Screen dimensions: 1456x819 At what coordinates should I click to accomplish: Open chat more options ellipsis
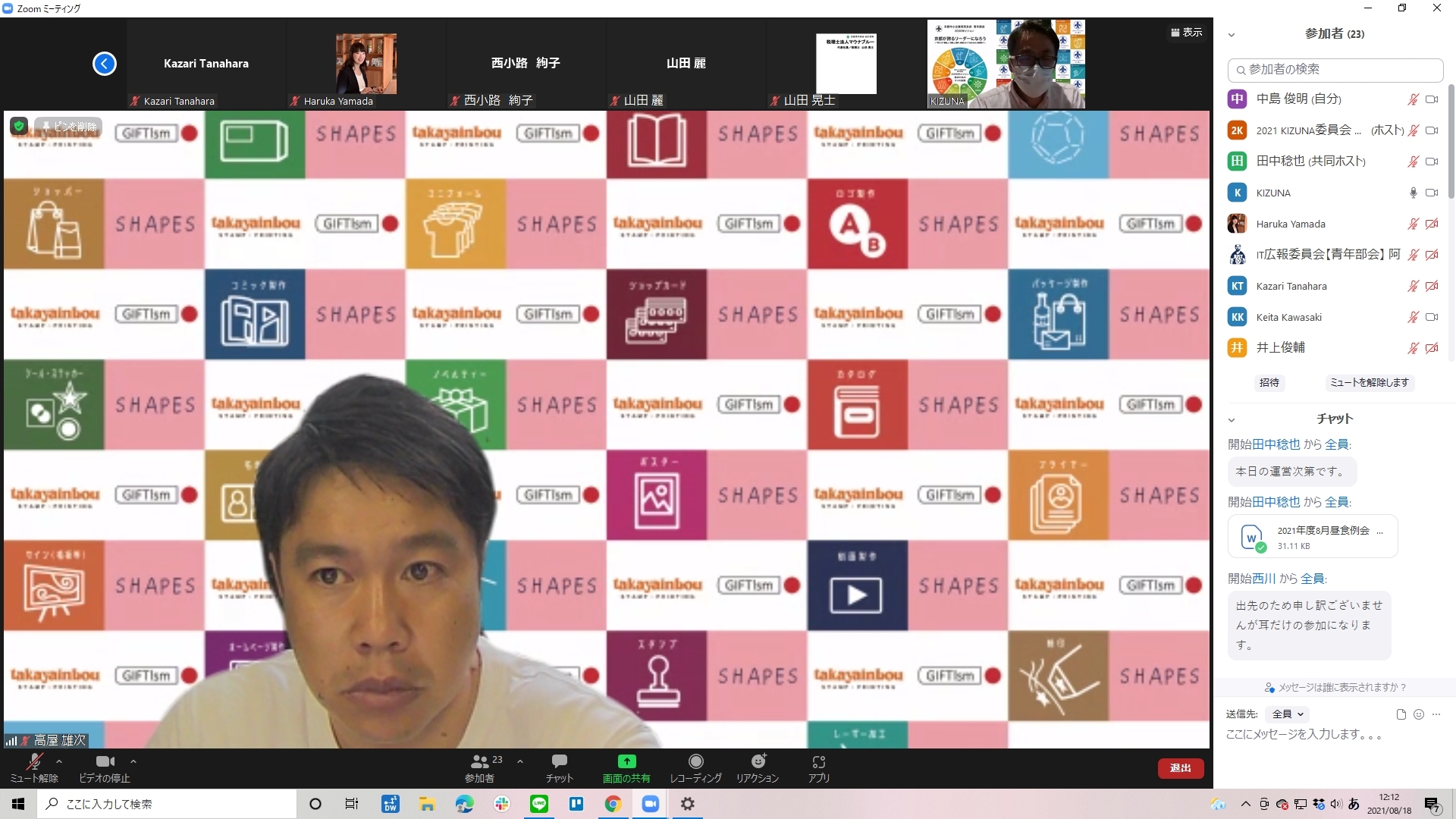click(x=1436, y=714)
